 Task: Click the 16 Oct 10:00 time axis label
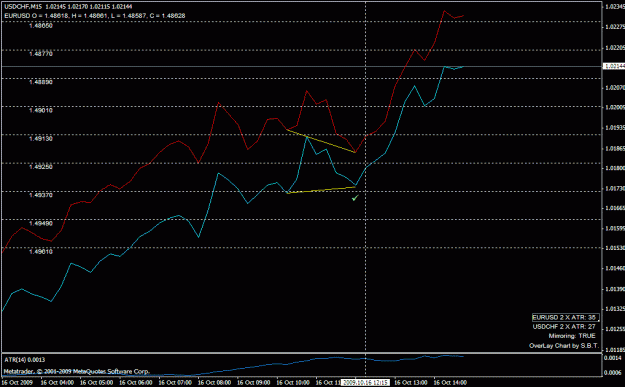tap(293, 383)
